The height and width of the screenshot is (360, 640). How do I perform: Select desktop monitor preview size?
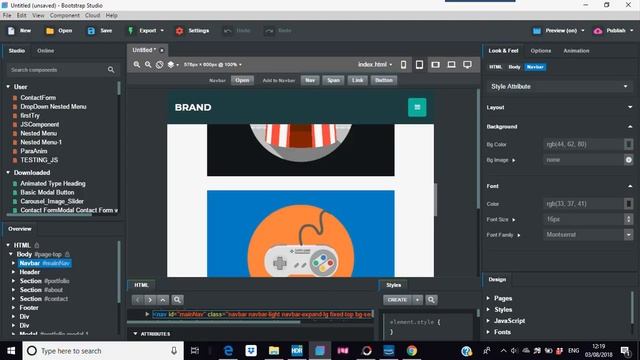click(467, 64)
